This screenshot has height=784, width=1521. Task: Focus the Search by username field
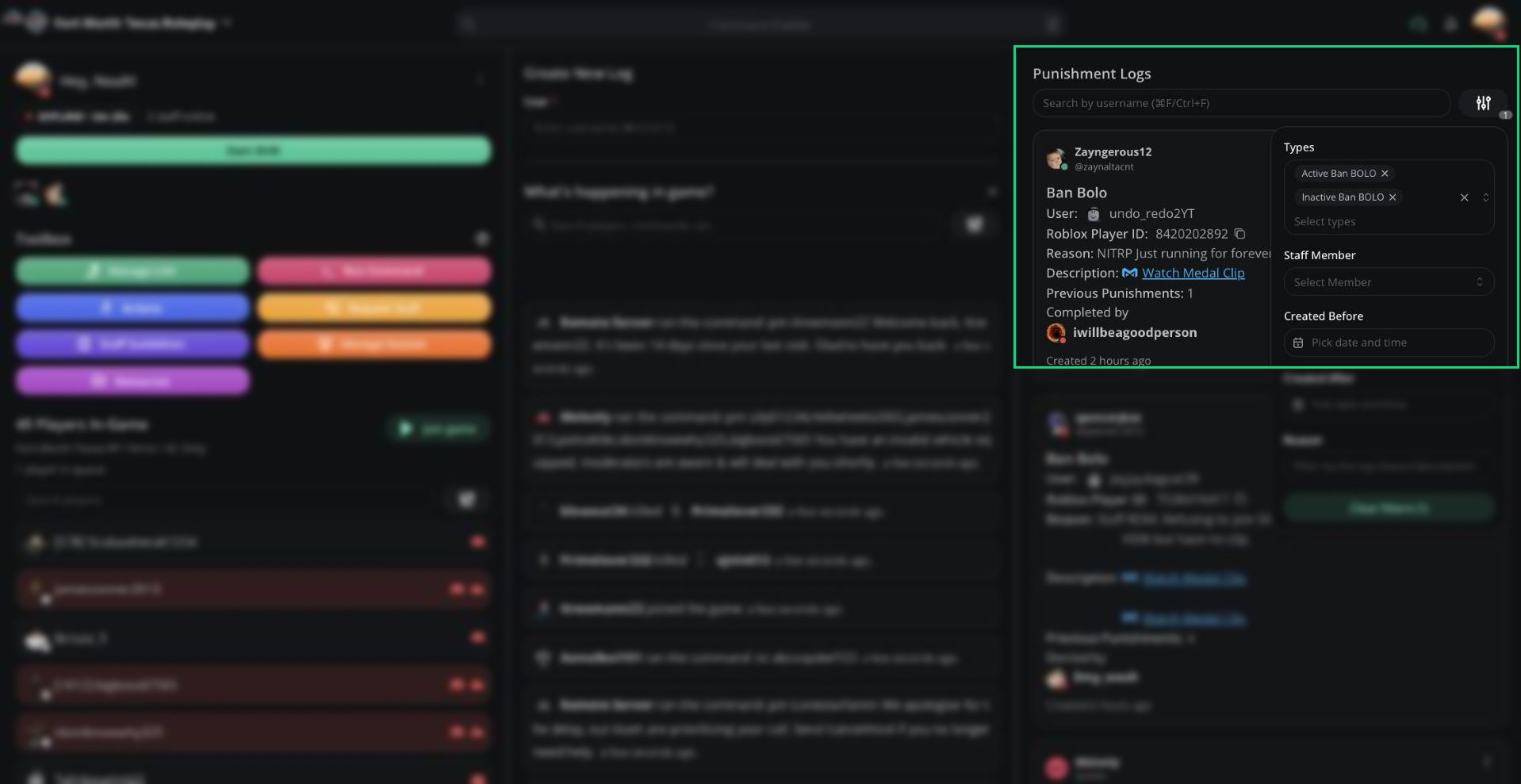1241,103
